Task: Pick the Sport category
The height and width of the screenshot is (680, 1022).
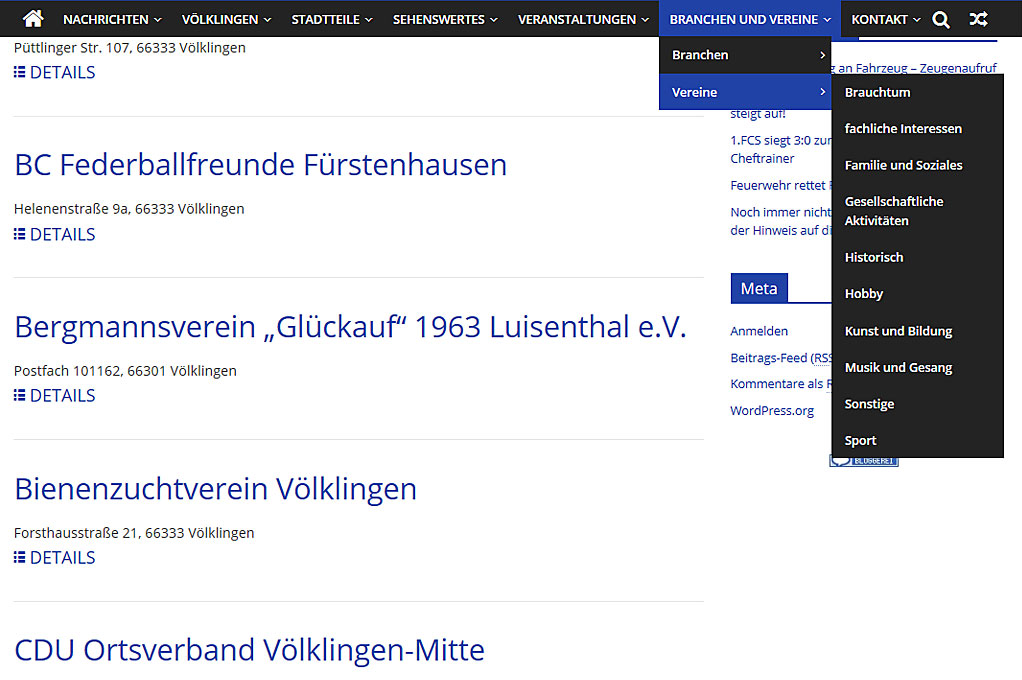Action: coord(860,440)
